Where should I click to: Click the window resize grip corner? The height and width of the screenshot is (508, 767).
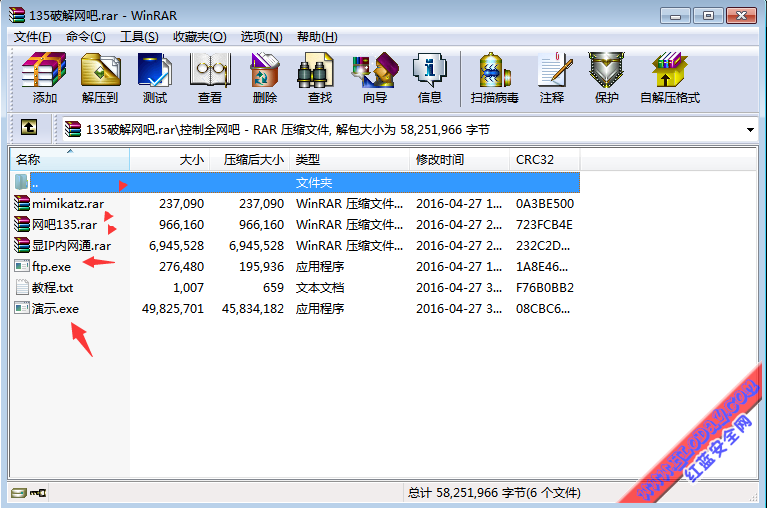point(753,496)
